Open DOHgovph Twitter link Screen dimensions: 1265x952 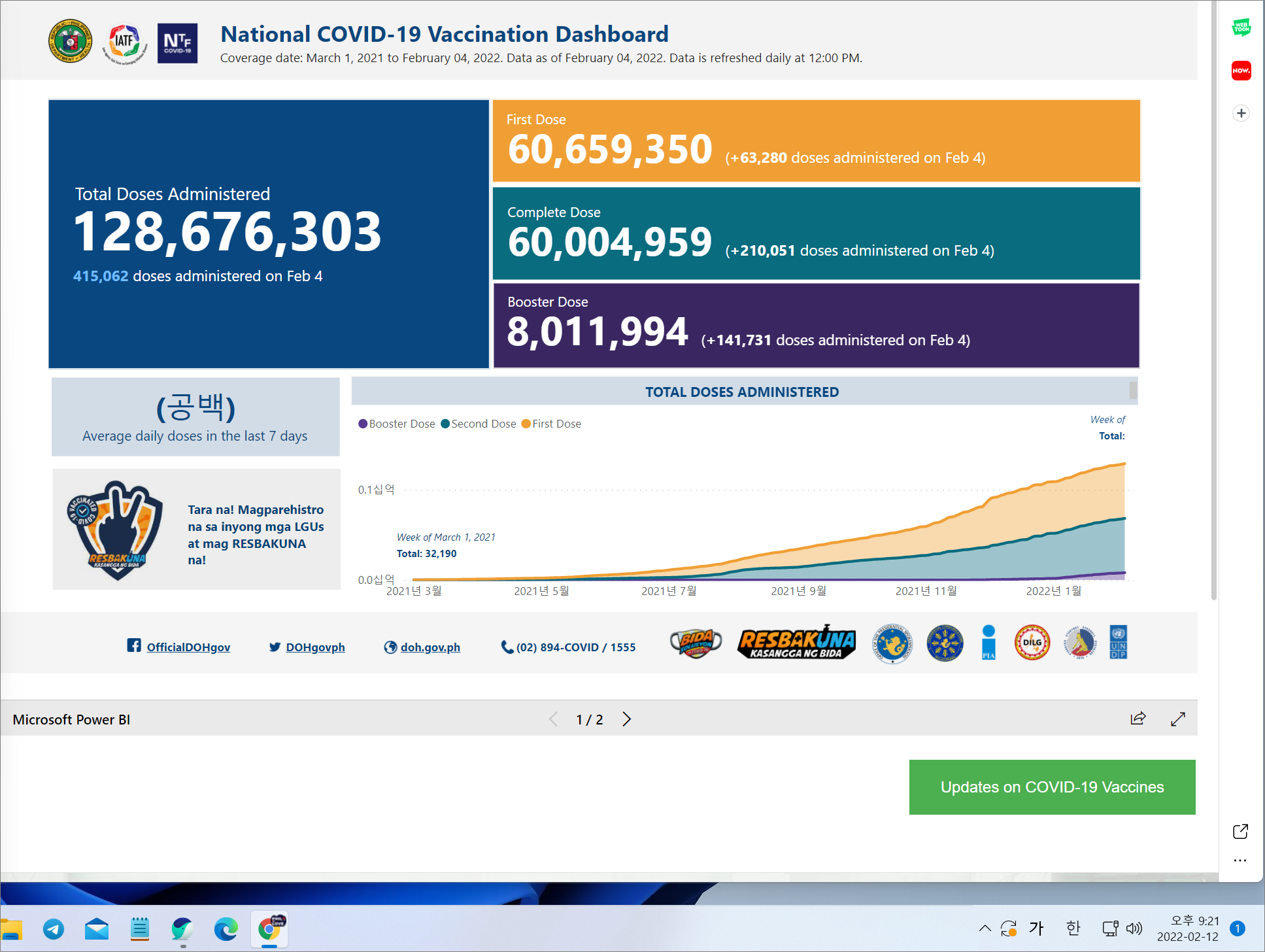(314, 647)
